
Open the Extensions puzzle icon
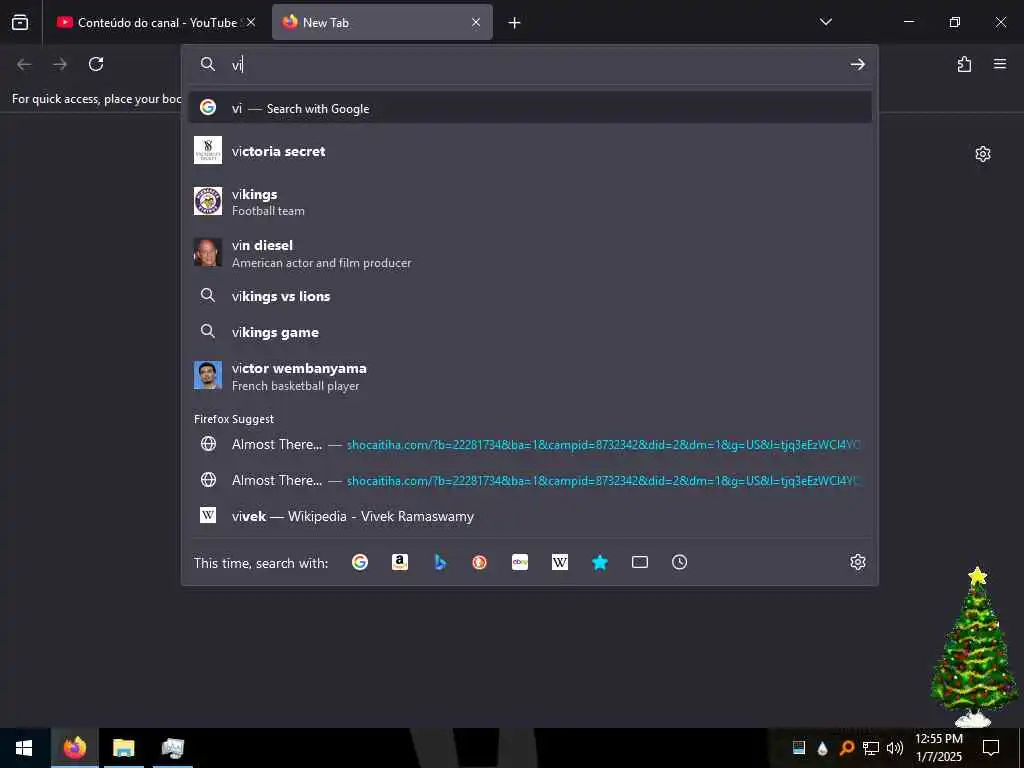tap(964, 64)
